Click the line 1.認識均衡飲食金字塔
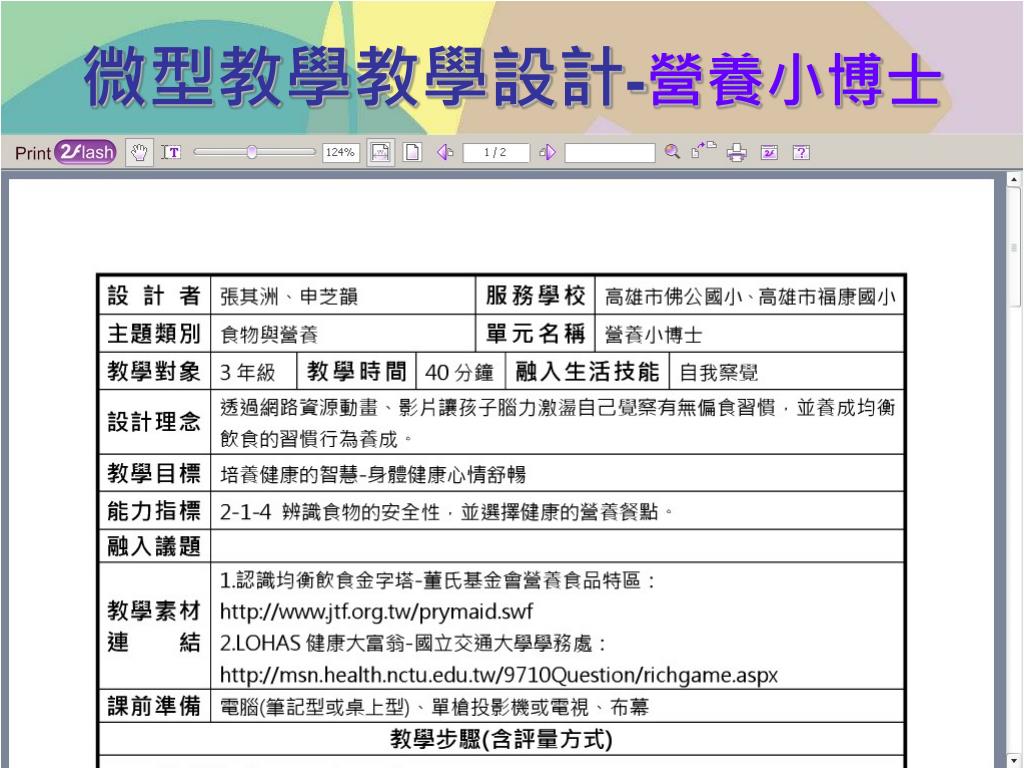Screen dimensions: 1024x768 pyautogui.click(x=438, y=580)
